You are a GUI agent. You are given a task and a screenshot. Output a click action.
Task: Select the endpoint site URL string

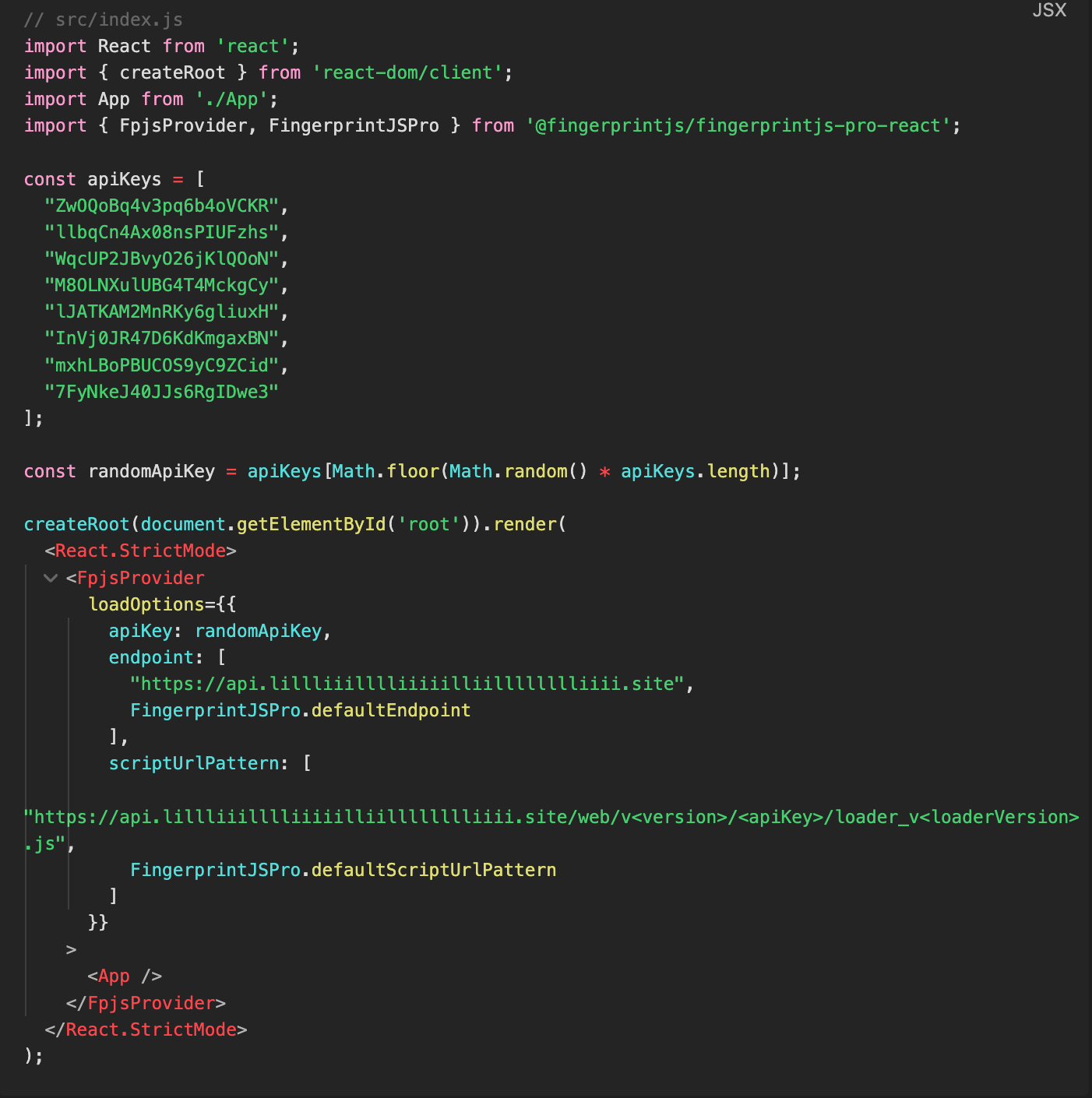point(410,683)
